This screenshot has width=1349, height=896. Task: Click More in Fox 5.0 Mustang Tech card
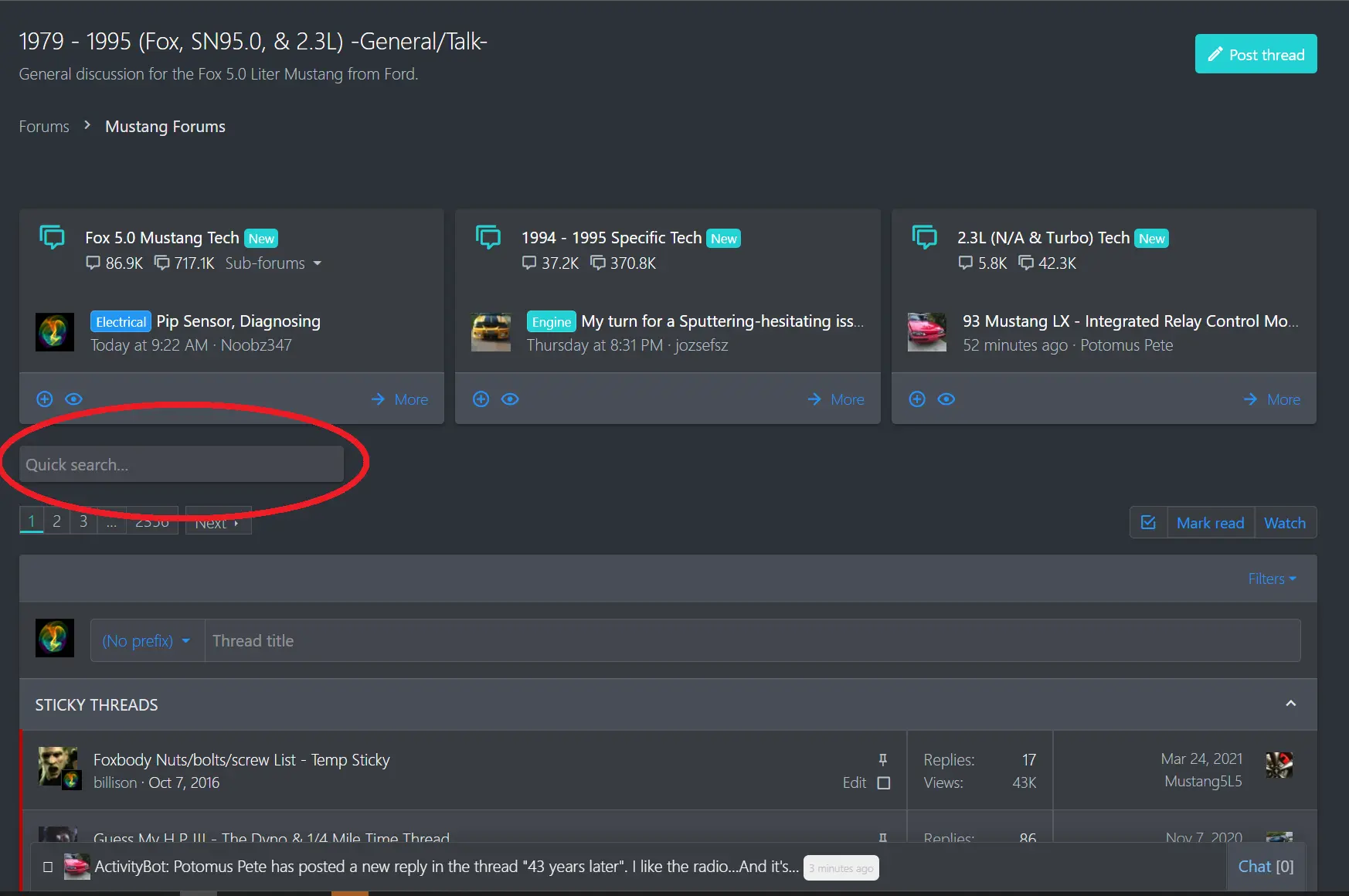[x=399, y=399]
